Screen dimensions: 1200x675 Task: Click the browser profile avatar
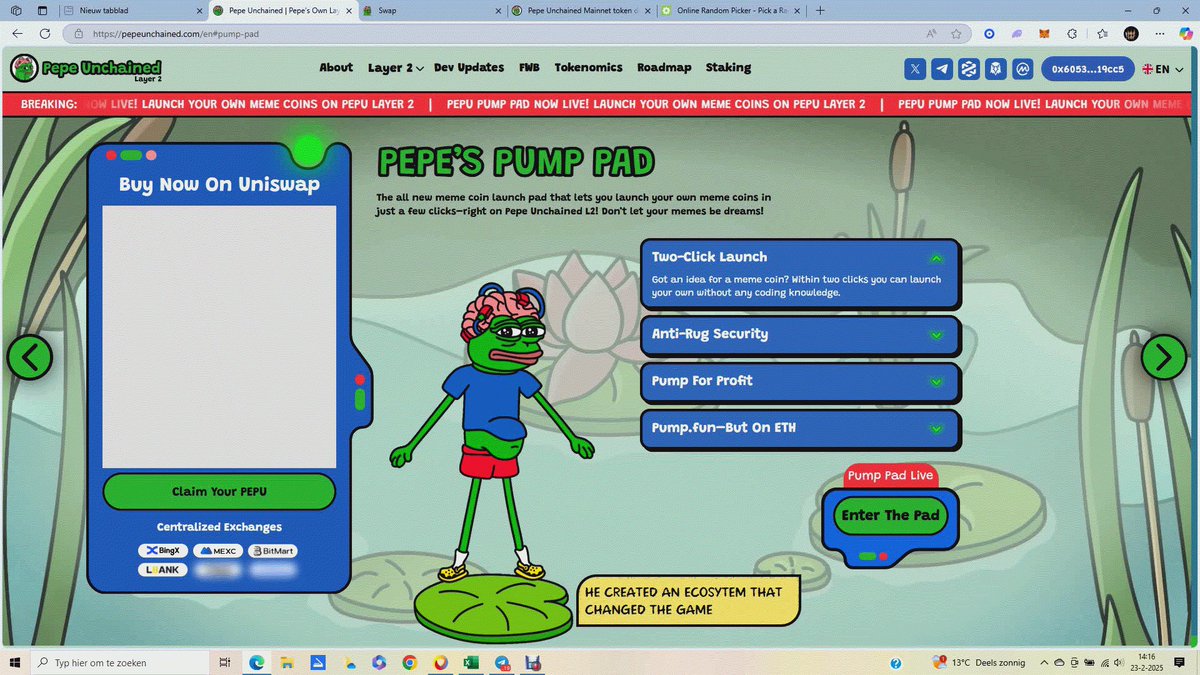tap(1131, 33)
